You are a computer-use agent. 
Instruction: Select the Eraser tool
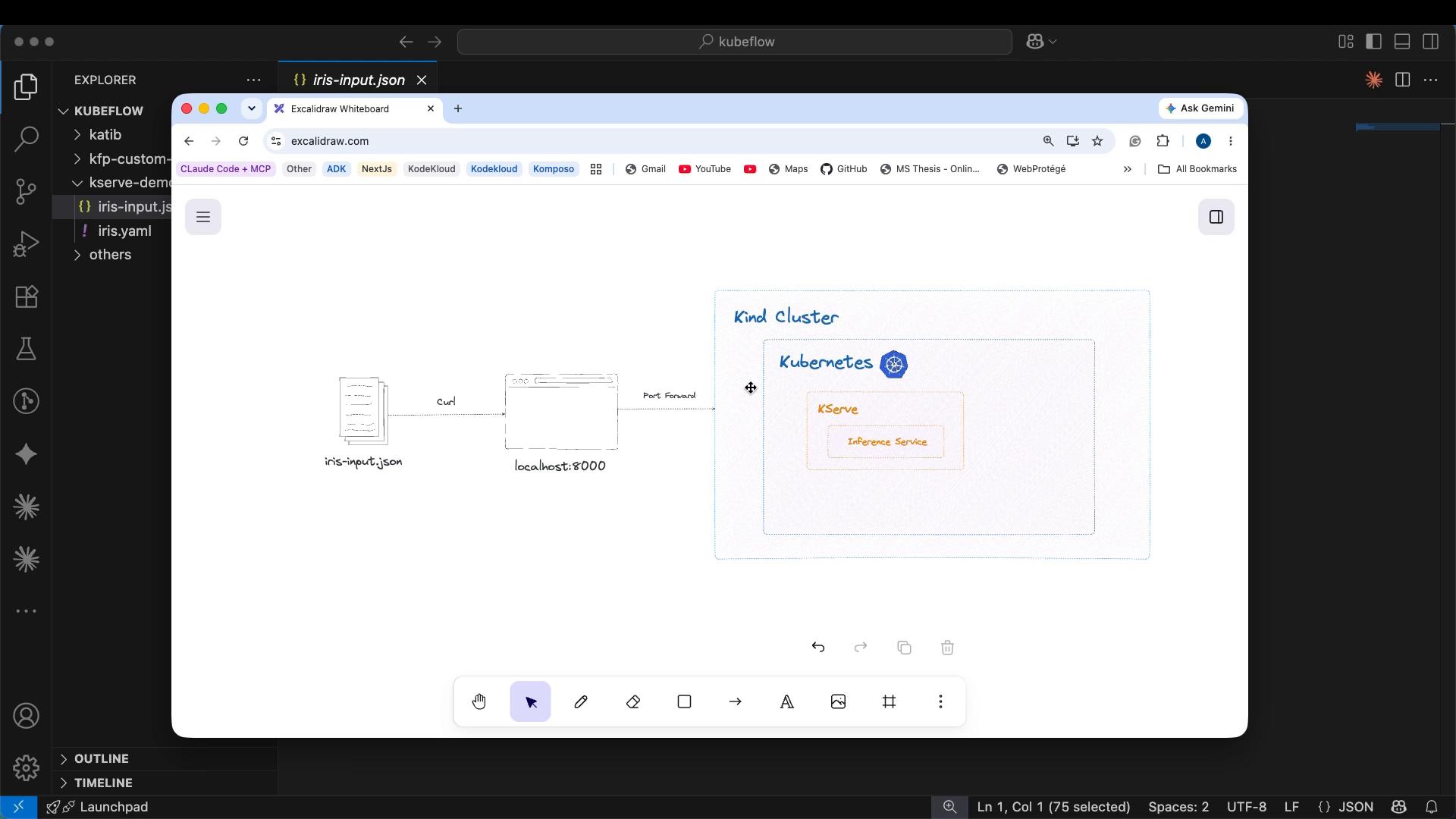(633, 701)
